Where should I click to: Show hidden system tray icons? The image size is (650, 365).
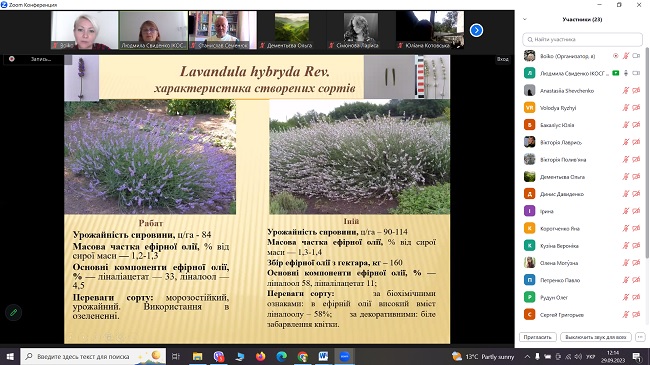[527, 356]
